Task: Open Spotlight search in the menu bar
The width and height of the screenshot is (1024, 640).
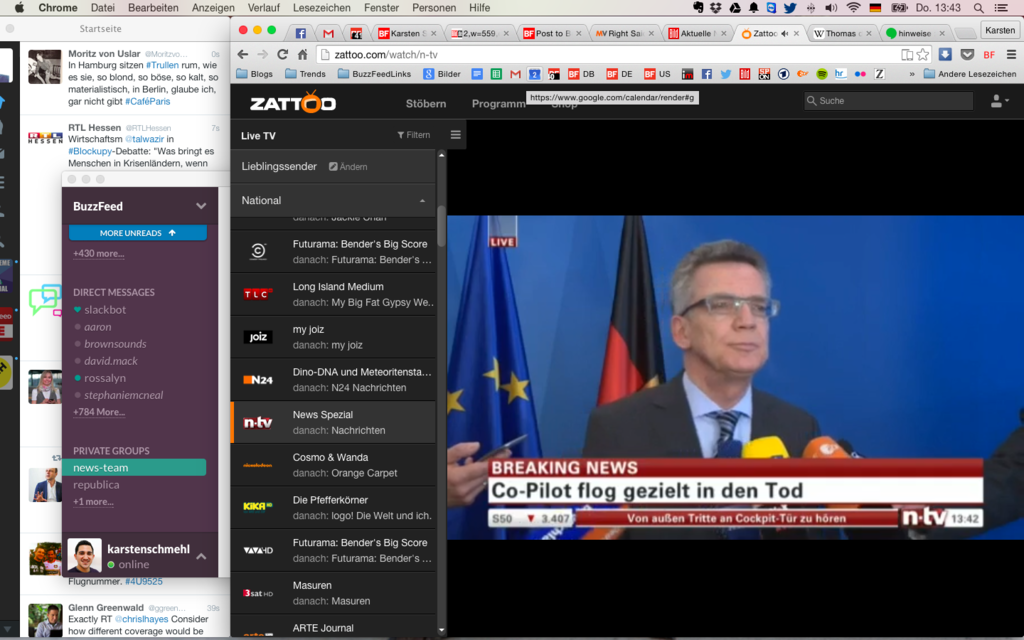Action: 978,8
